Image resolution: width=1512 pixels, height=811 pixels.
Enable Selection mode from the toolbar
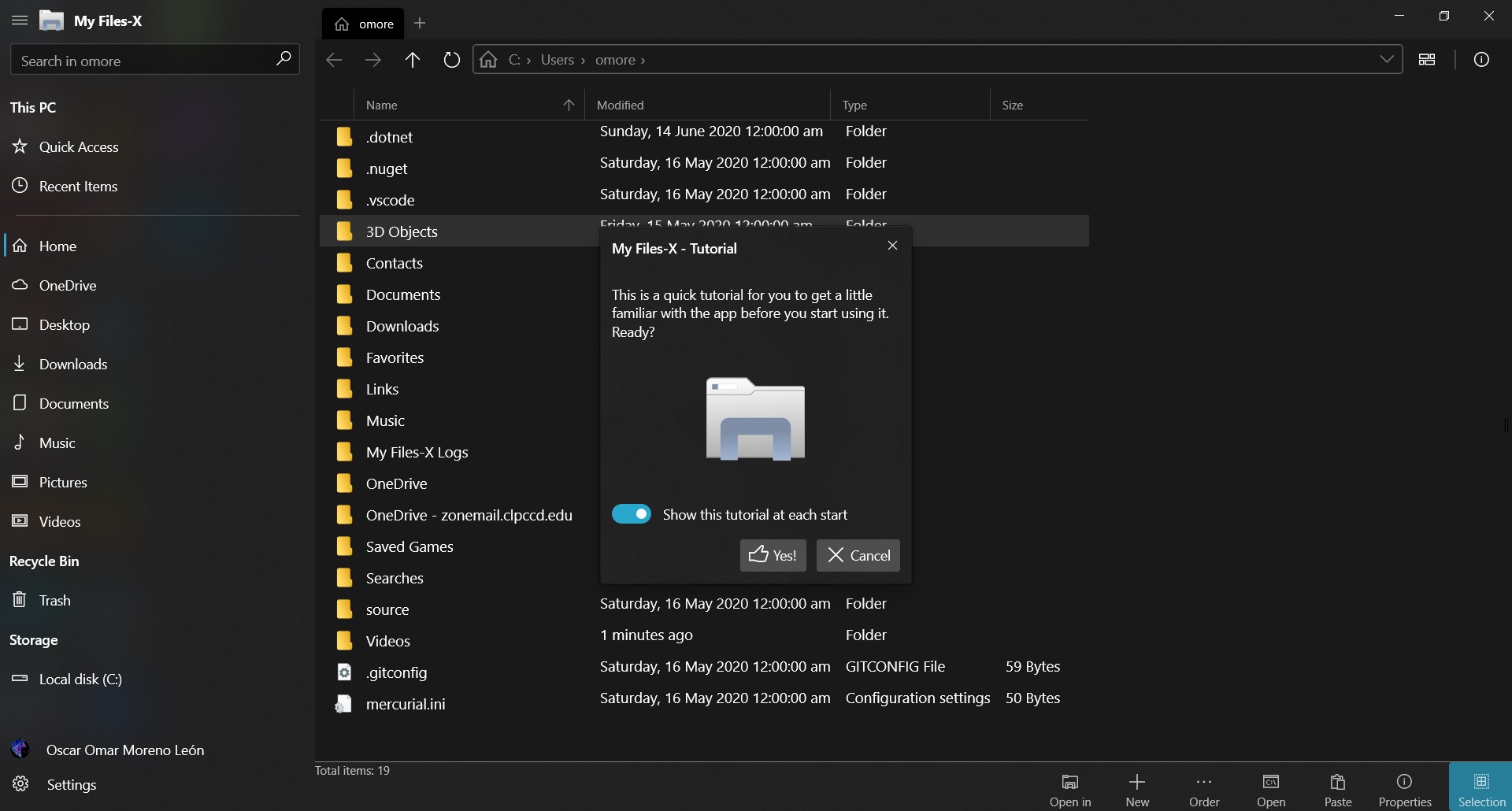[1480, 787]
